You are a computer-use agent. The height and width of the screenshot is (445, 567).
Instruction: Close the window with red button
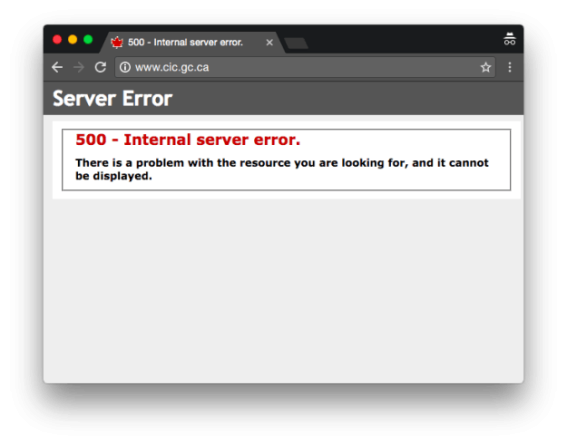click(57, 39)
